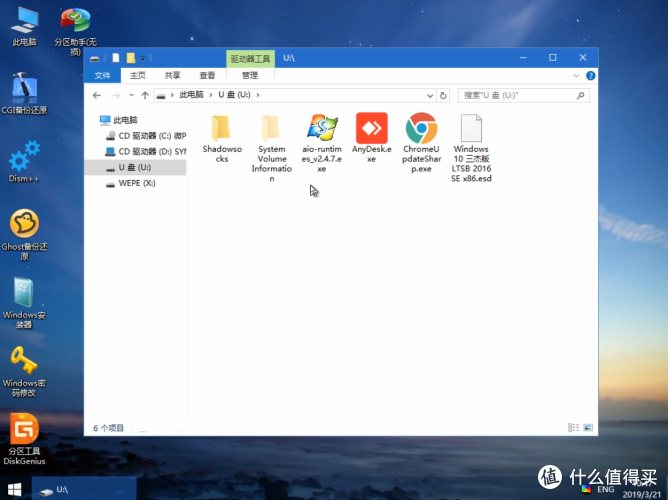This screenshot has width=668, height=500.
Task: Open the AnyDesk.exe file
Action: pos(371,128)
